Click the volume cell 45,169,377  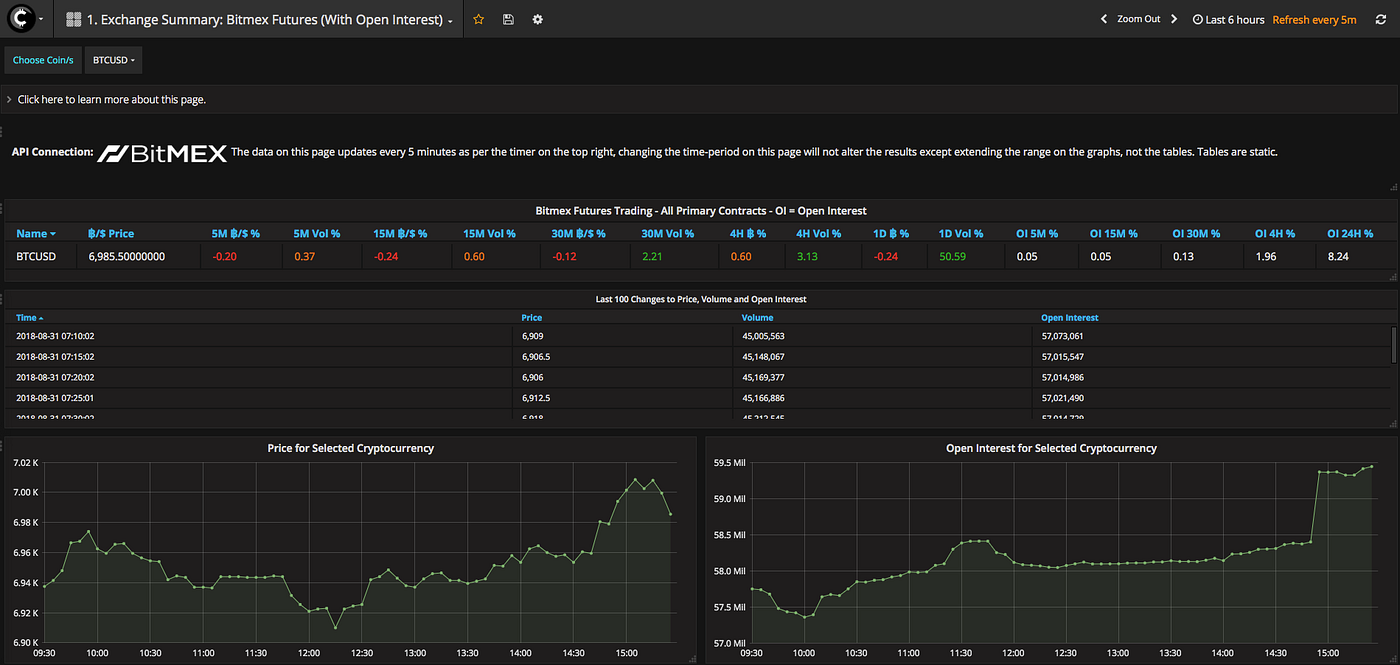[x=763, y=377]
